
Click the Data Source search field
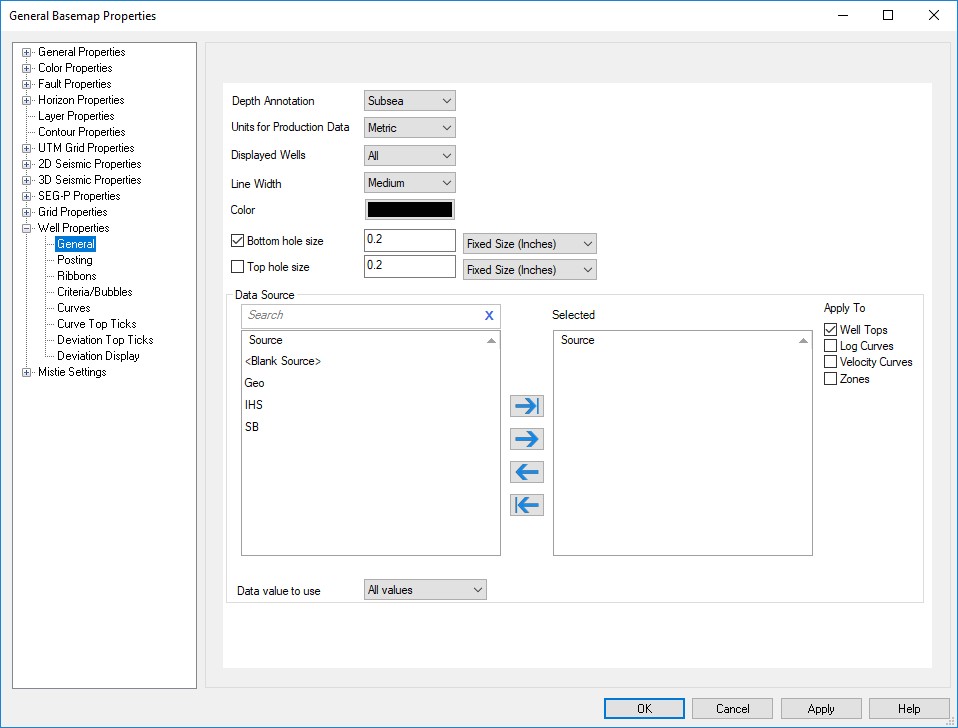[360, 315]
